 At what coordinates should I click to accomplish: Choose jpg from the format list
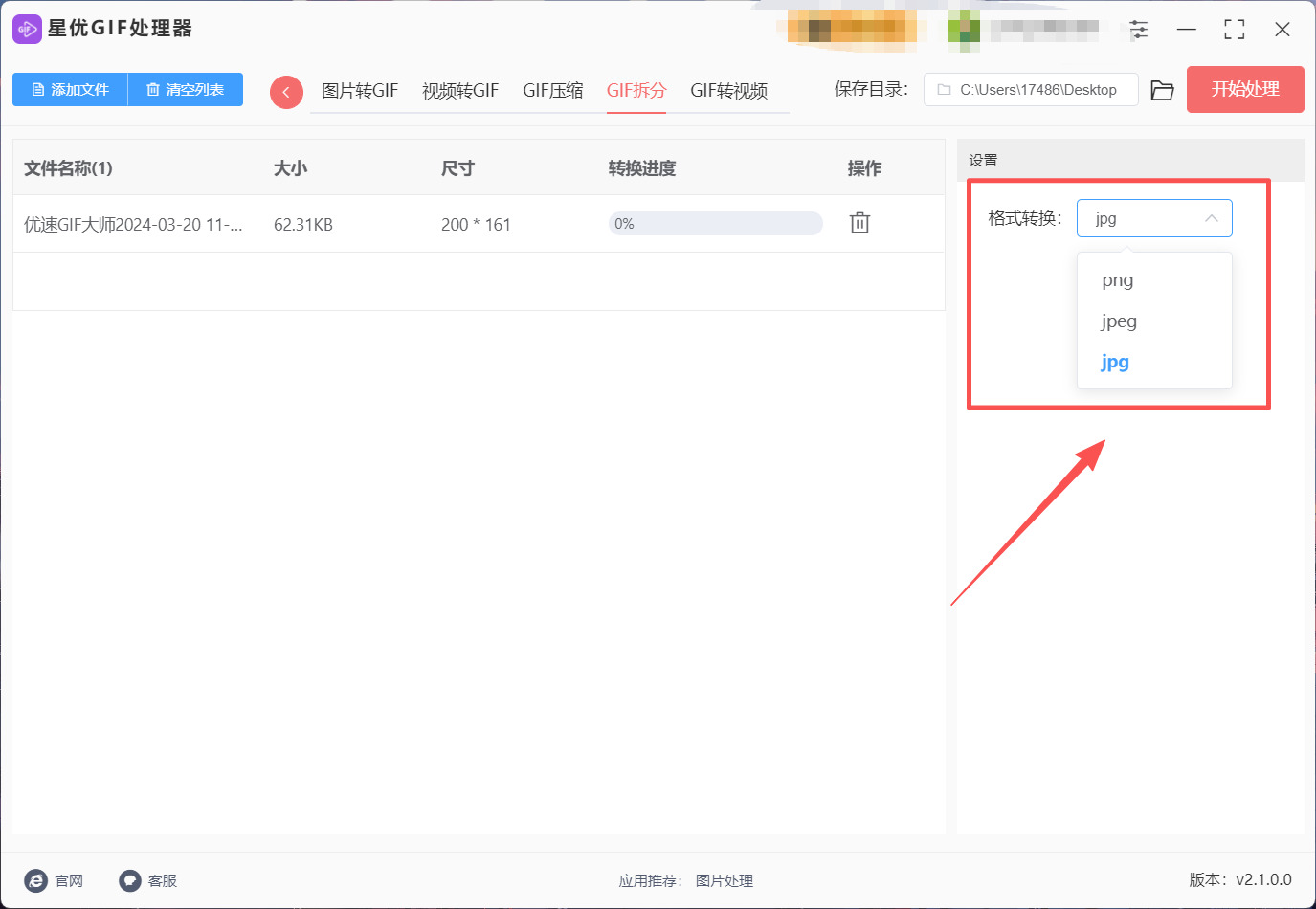[x=1154, y=362]
